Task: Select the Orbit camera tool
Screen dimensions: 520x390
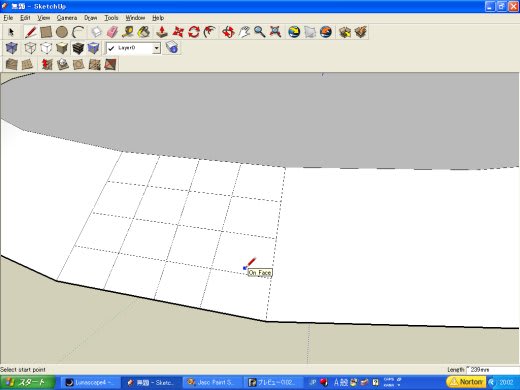Action: pos(228,32)
